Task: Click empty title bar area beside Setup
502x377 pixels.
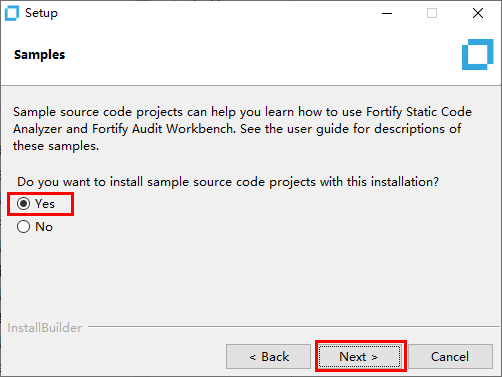Action: click(x=217, y=13)
